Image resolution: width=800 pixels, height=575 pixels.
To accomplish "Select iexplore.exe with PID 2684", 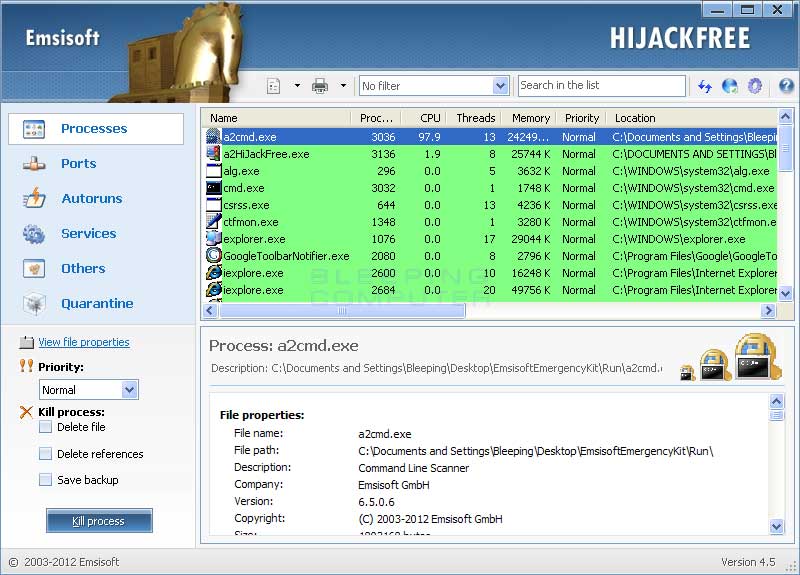I will pos(491,290).
